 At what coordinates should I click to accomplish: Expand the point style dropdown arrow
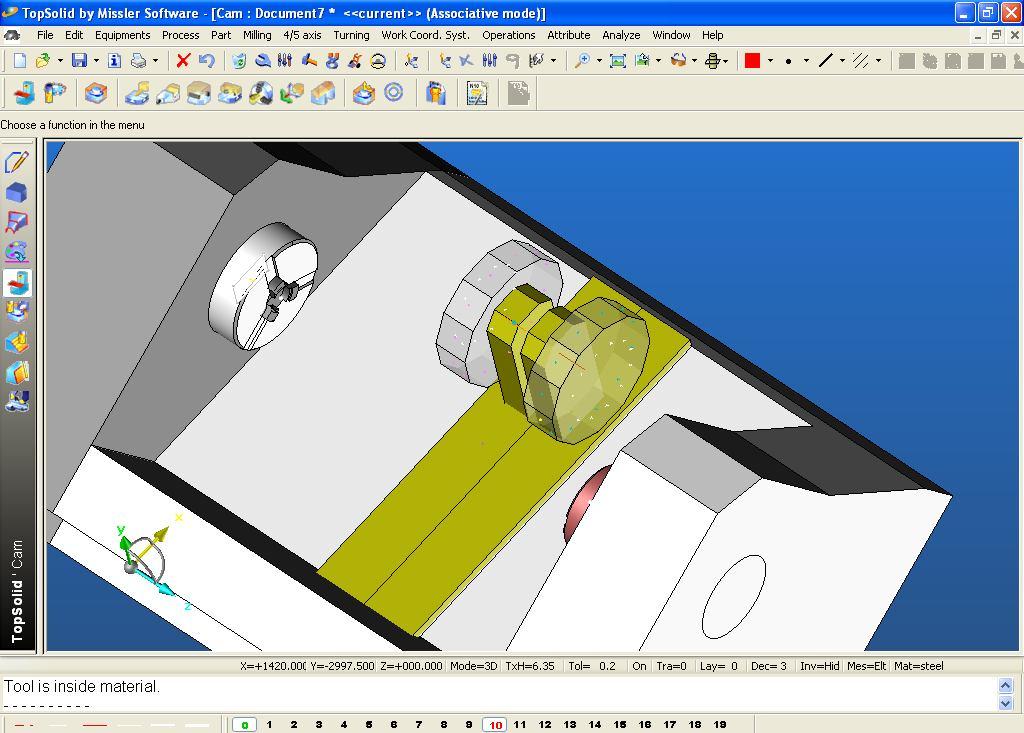click(x=807, y=61)
